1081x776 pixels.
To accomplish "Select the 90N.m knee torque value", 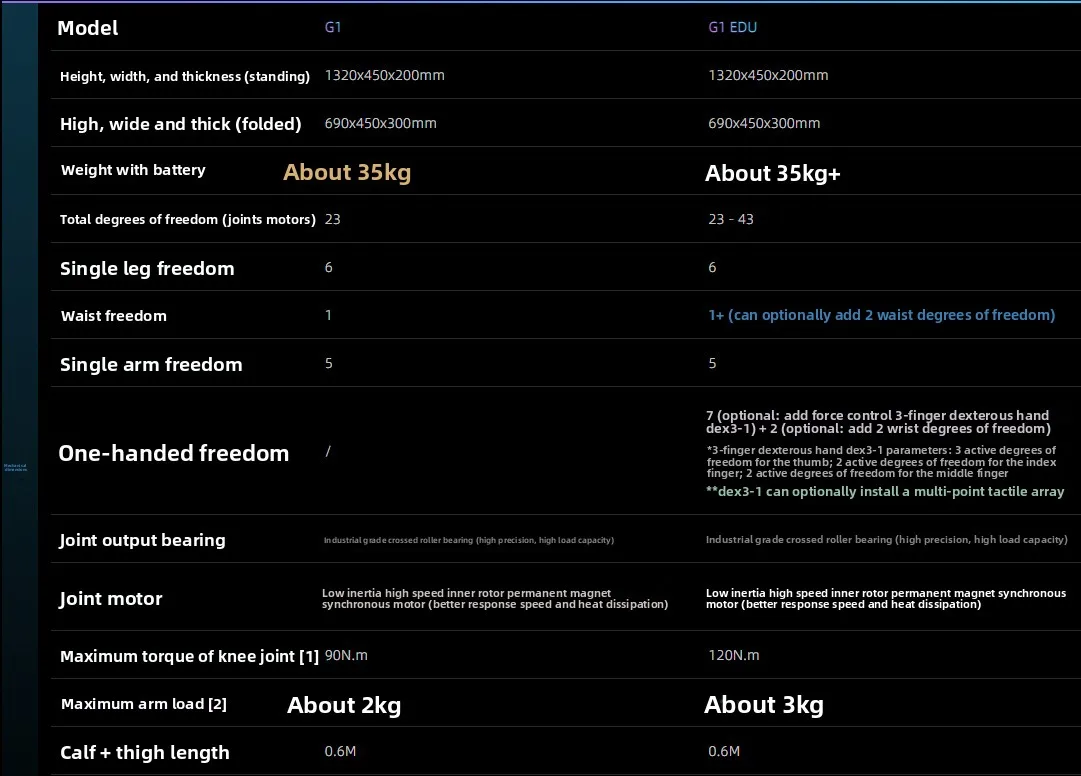I will [346, 655].
